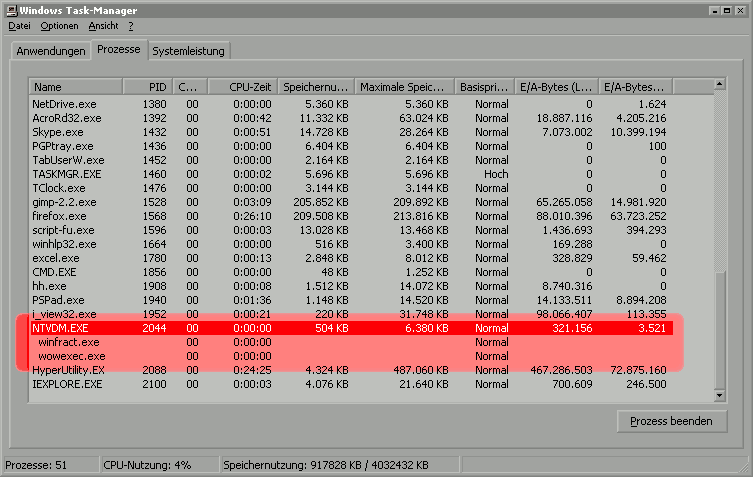This screenshot has width=753, height=477.
Task: Select the NTVDM.EXE process
Action: coord(351,328)
